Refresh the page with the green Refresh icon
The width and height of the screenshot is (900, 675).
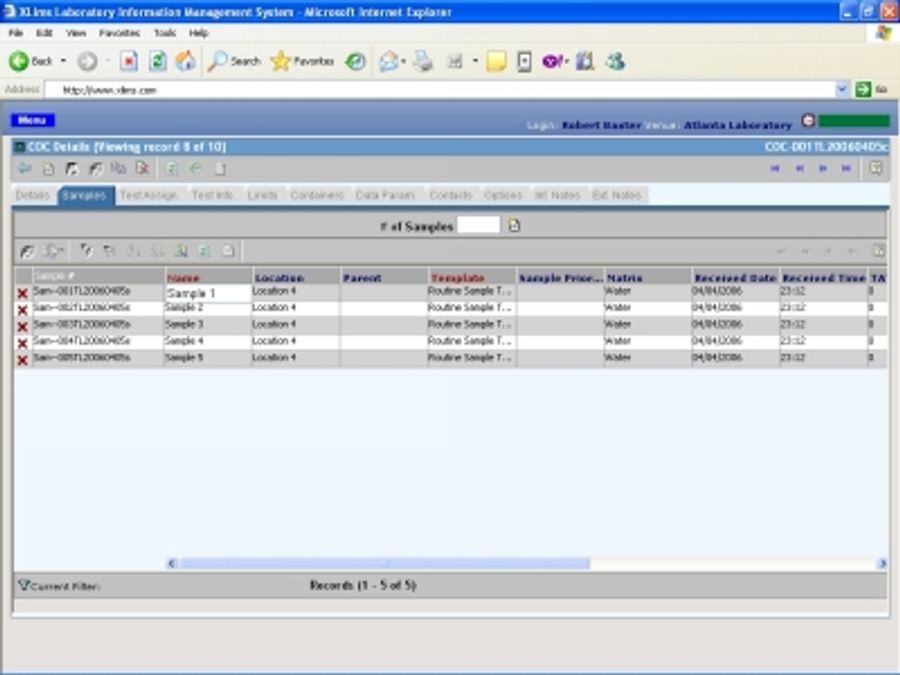tap(157, 61)
